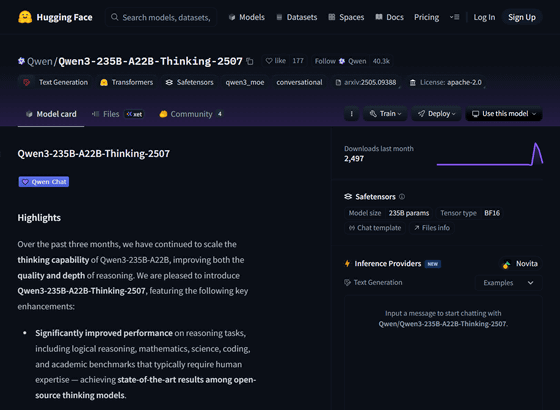Click the Transformers tag
This screenshot has width=560, height=410.
coord(126,82)
